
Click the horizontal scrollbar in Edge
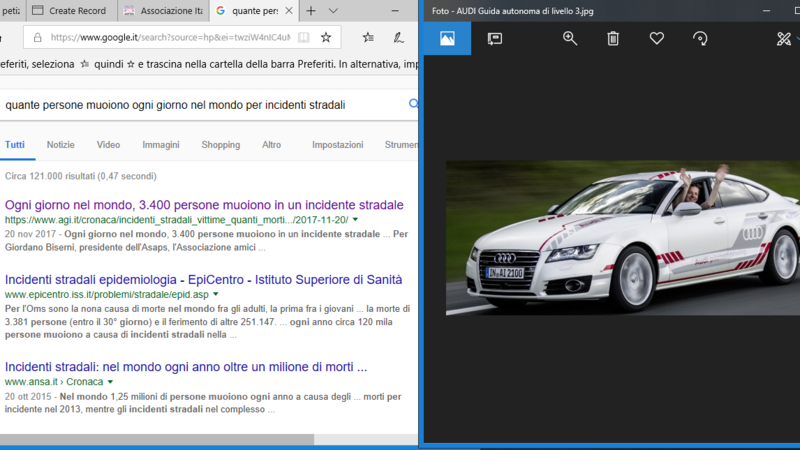pos(157,439)
